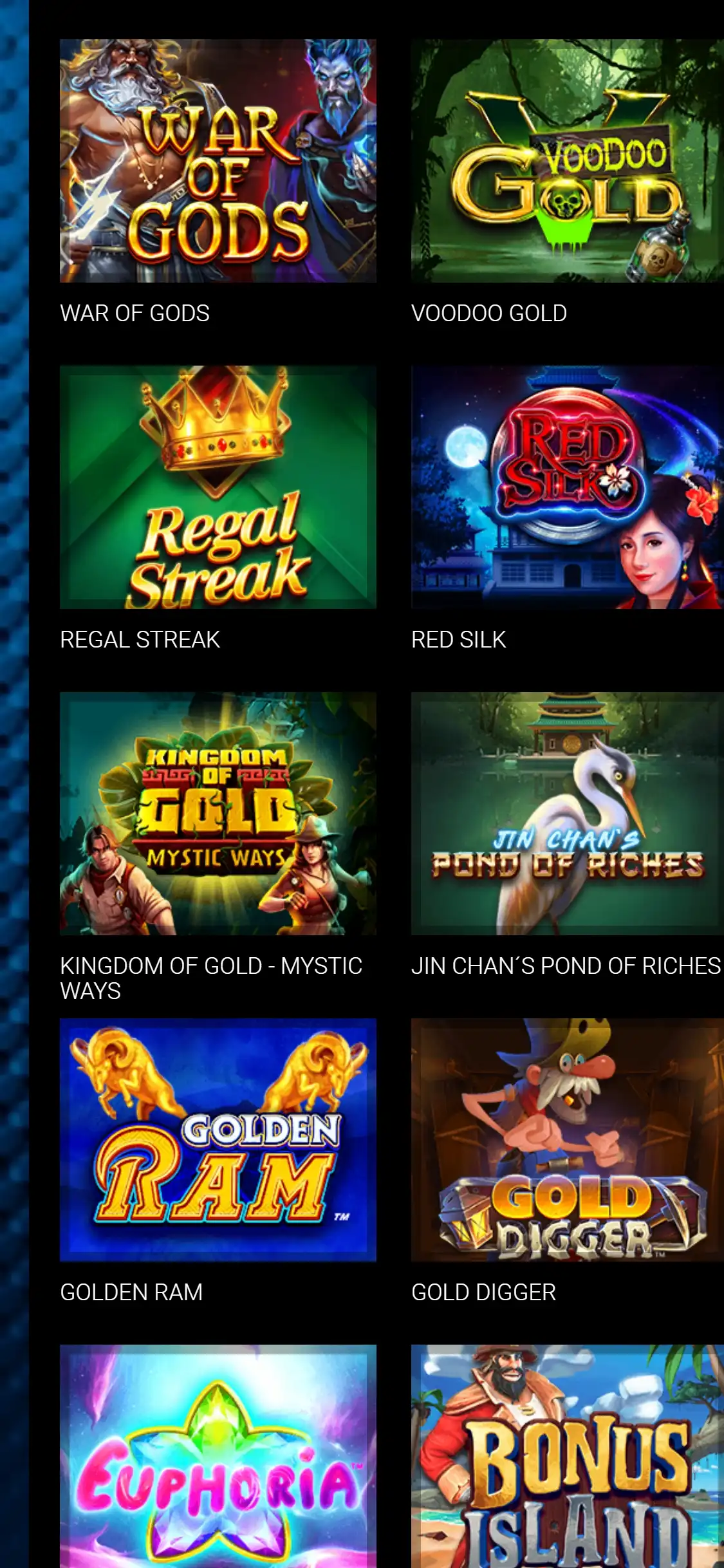
Task: Select the Euphoria game tile
Action: (x=218, y=1456)
